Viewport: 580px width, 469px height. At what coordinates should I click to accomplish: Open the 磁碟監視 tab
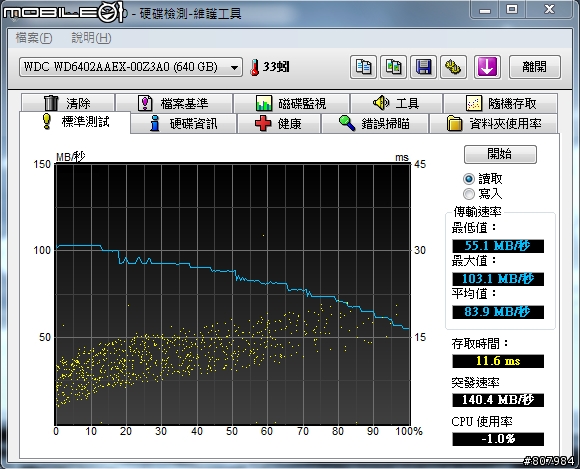(291, 103)
